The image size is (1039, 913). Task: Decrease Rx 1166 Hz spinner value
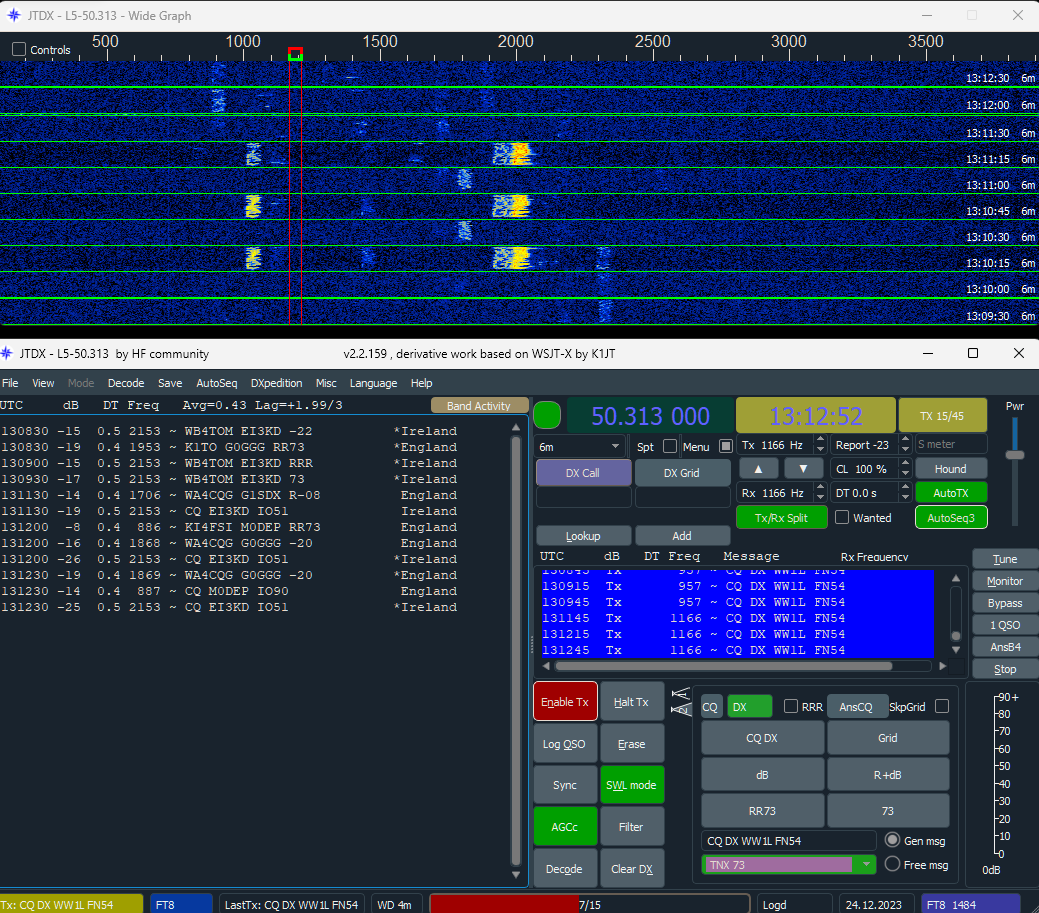click(x=820, y=498)
